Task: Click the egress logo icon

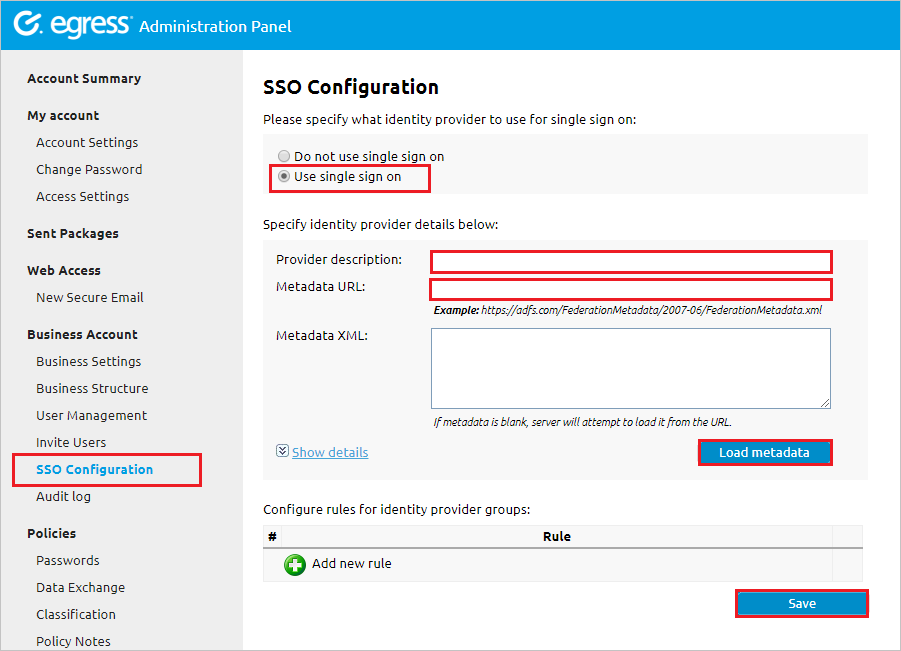Action: [28, 24]
